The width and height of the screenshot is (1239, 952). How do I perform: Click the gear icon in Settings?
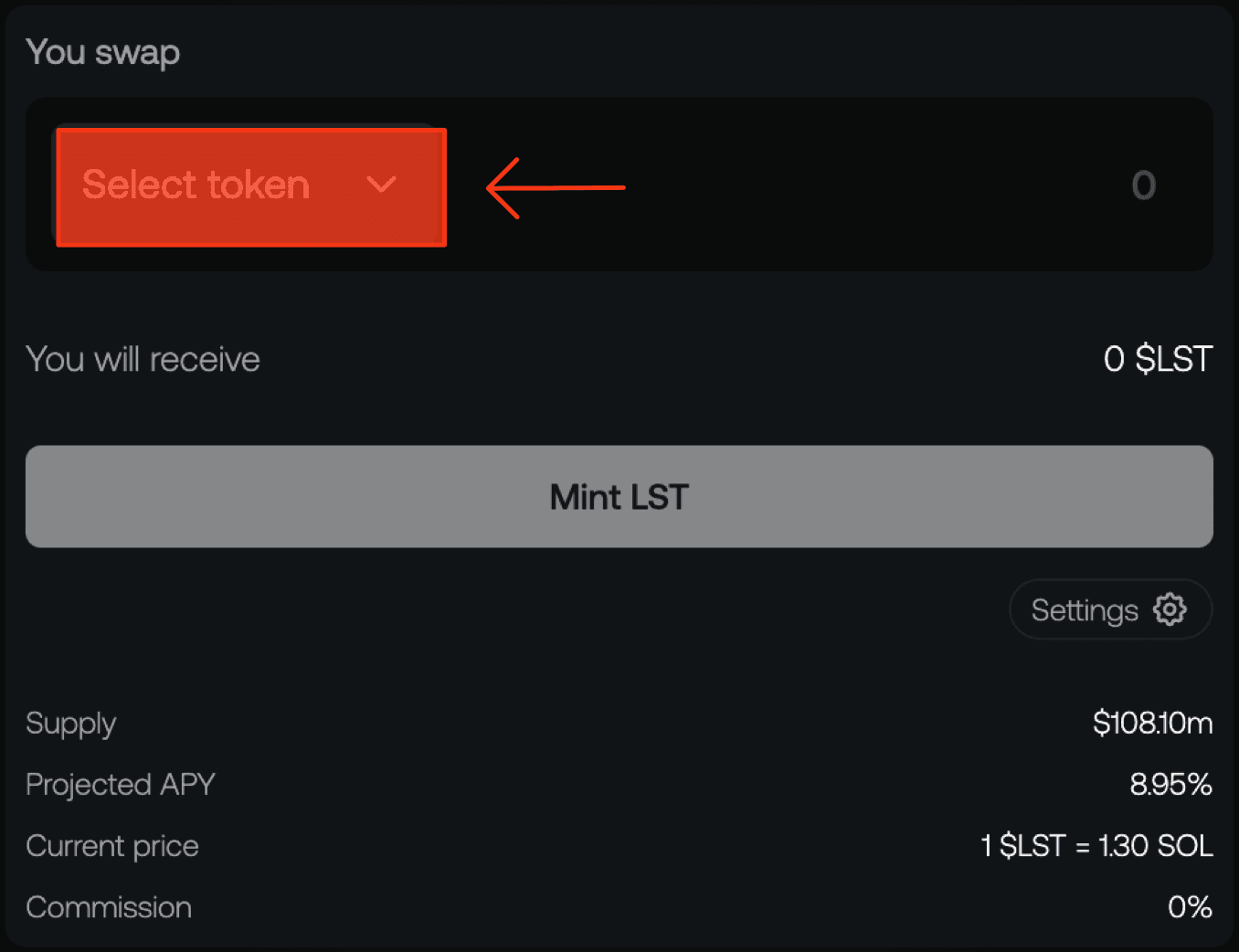(1170, 609)
